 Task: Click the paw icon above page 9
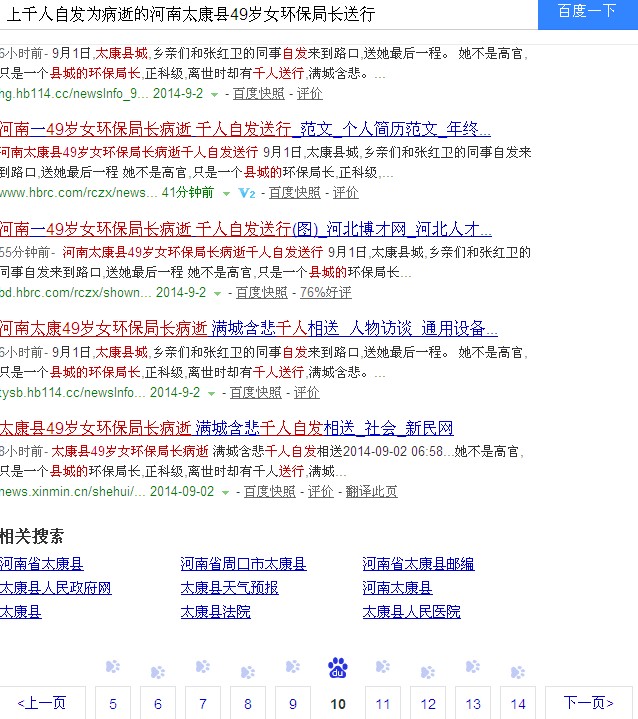tap(293, 666)
